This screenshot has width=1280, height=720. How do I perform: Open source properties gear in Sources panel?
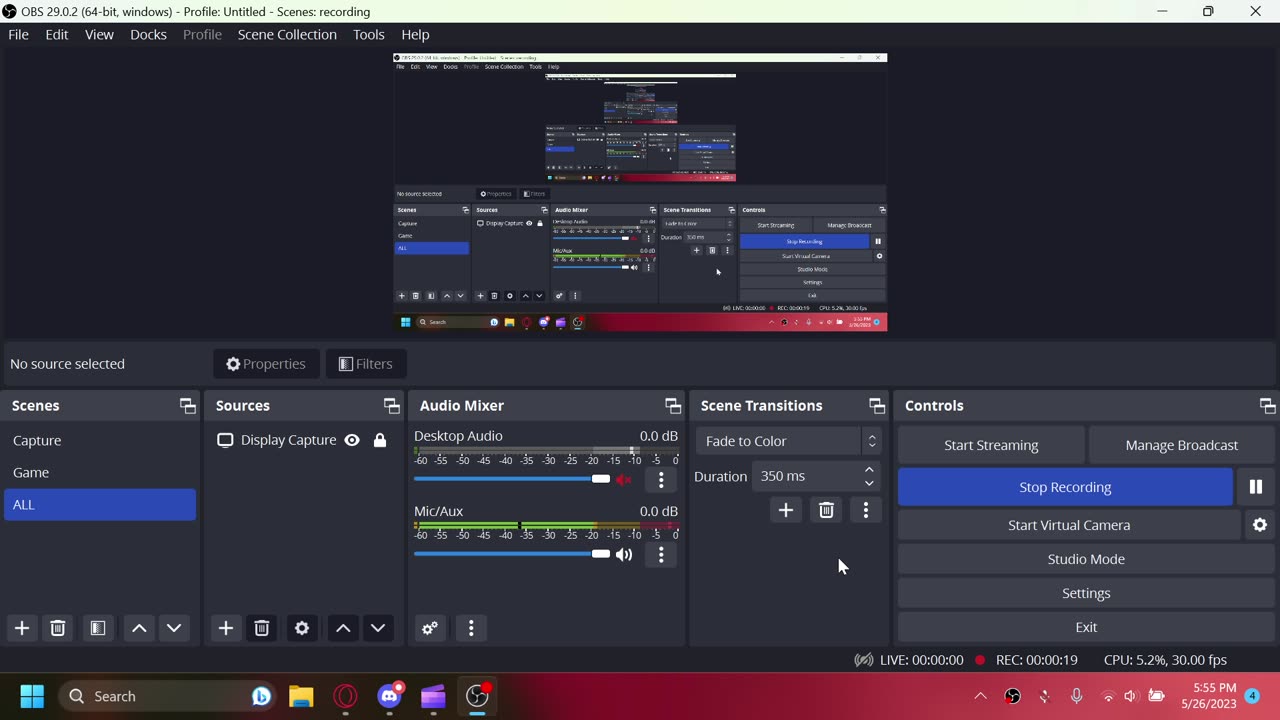302,628
